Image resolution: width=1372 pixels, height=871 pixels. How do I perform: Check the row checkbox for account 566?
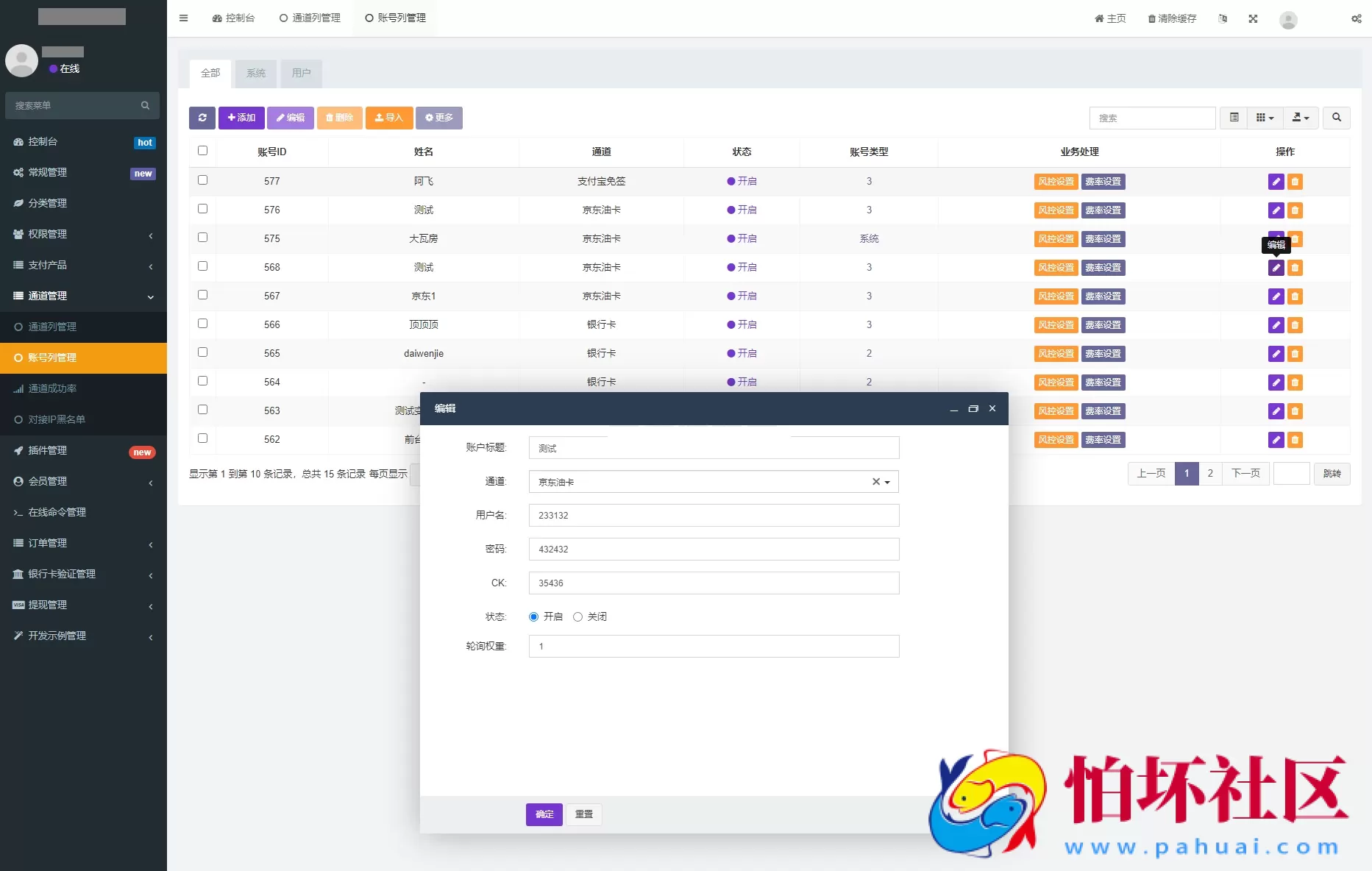point(202,324)
